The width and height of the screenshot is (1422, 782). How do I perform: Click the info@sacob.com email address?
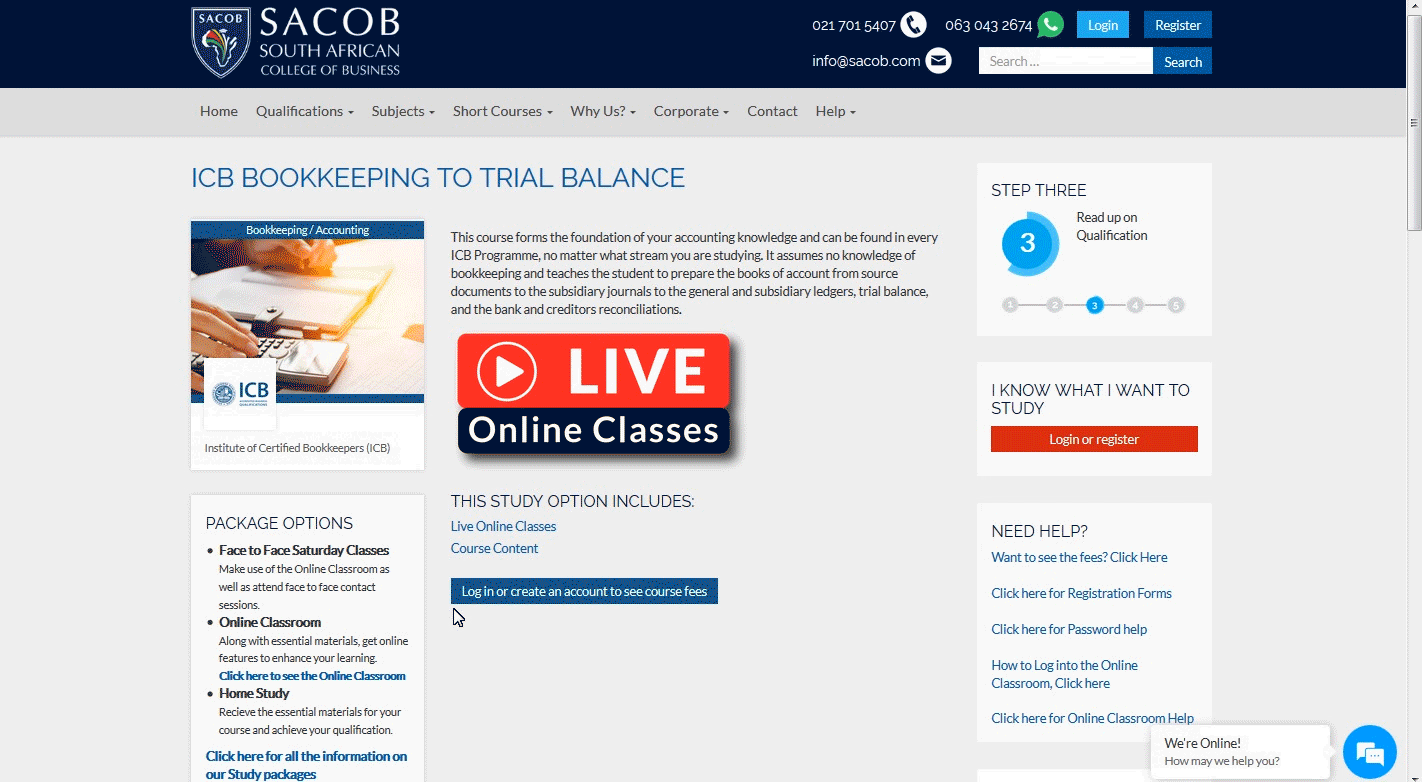click(866, 61)
